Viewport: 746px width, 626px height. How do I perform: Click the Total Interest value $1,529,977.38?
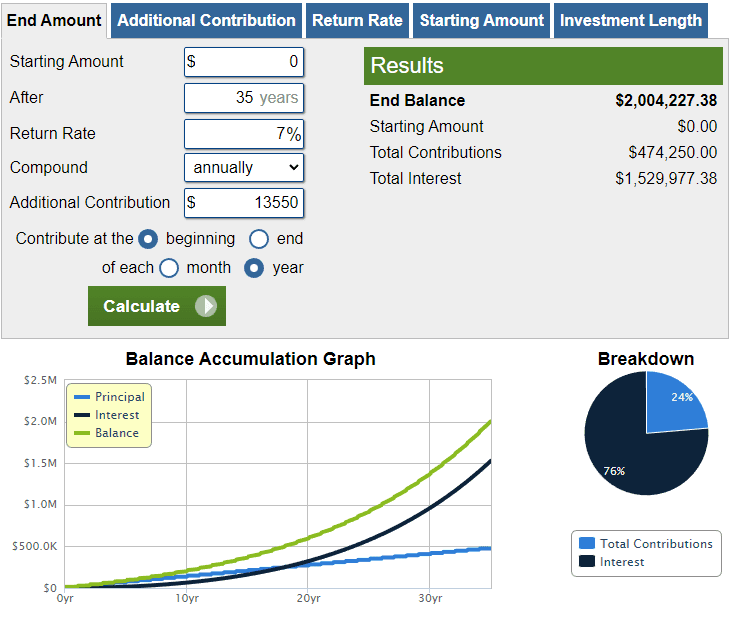point(666,179)
